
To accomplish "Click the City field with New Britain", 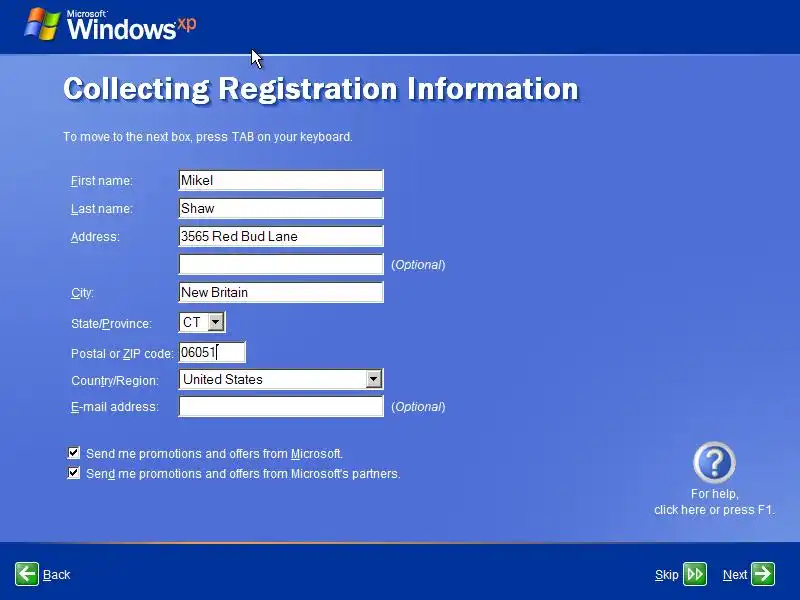I will pos(281,292).
